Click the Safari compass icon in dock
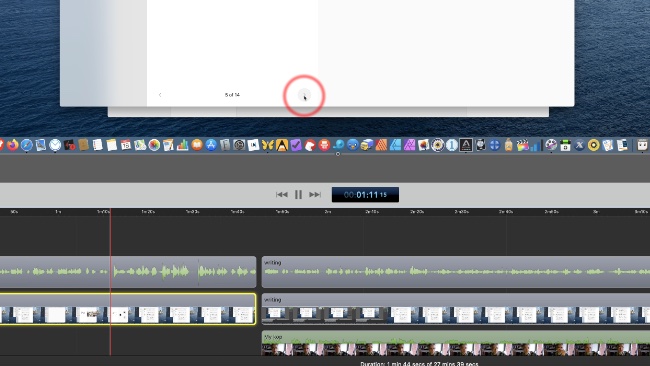This screenshot has width=650, height=366. (x=27, y=145)
